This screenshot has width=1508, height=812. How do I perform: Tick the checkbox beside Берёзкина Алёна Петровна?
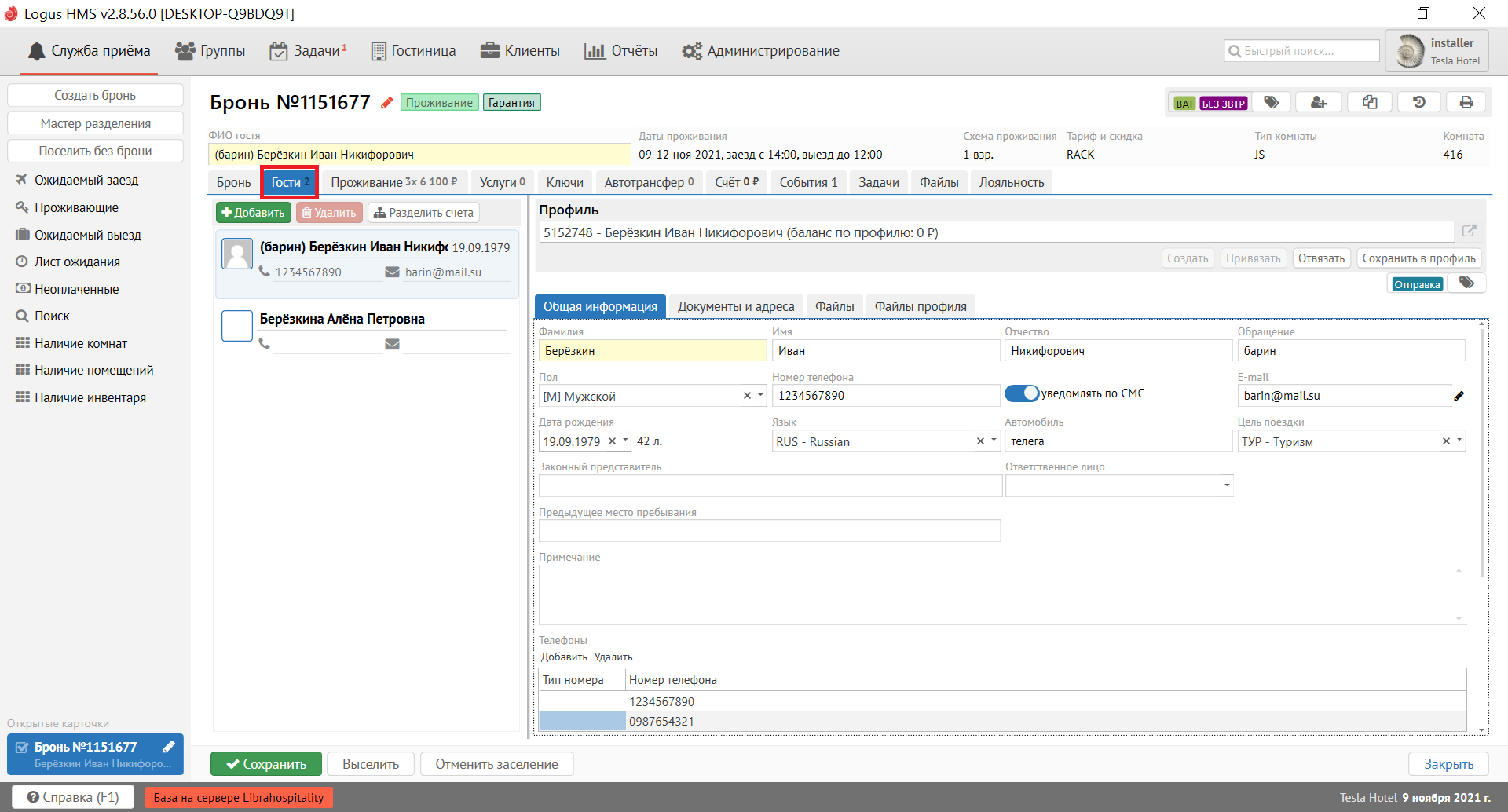(236, 326)
